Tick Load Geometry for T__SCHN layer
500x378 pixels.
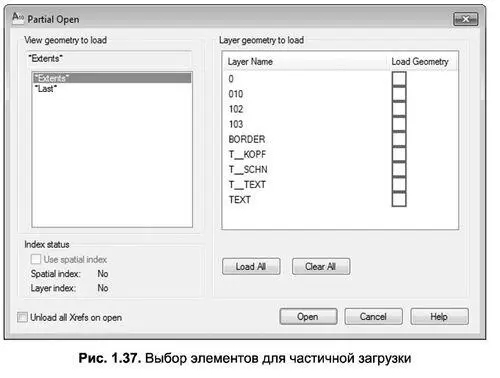tap(399, 169)
